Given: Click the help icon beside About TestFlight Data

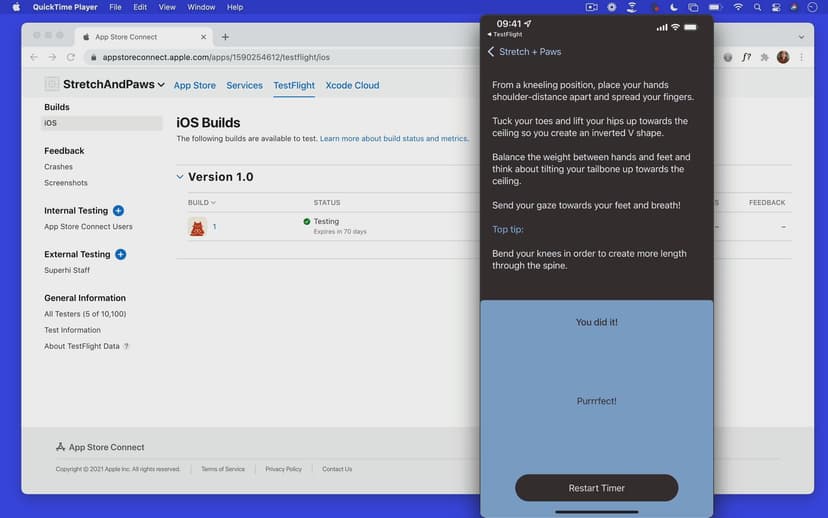Looking at the screenshot, I should pos(126,346).
